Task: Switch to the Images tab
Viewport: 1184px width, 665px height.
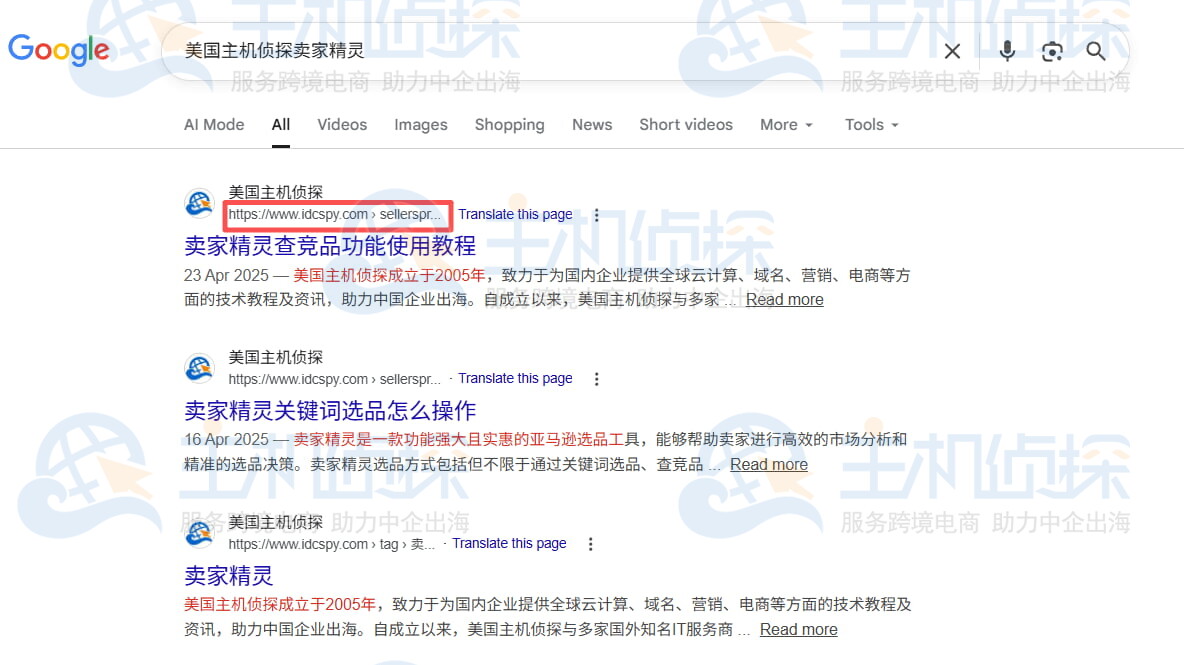Action: (x=420, y=125)
